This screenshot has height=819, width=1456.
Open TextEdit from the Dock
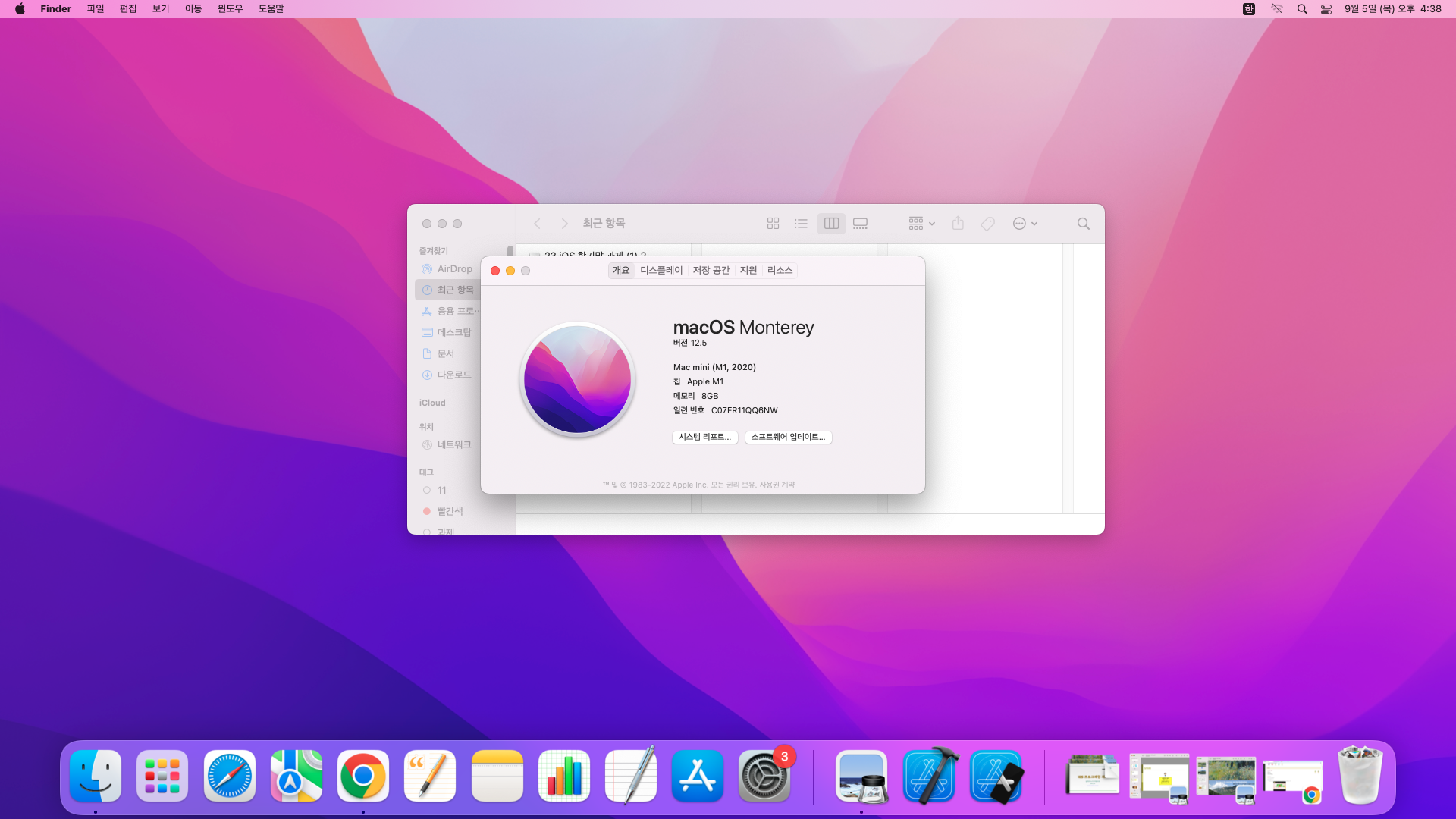point(631,776)
